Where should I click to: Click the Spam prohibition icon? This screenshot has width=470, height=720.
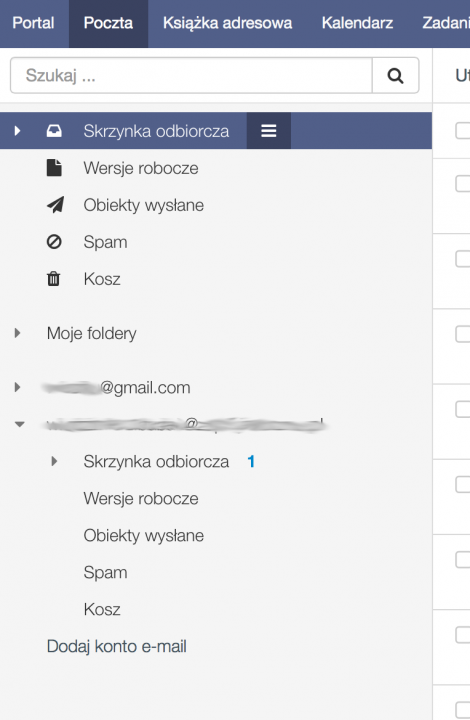(54, 242)
